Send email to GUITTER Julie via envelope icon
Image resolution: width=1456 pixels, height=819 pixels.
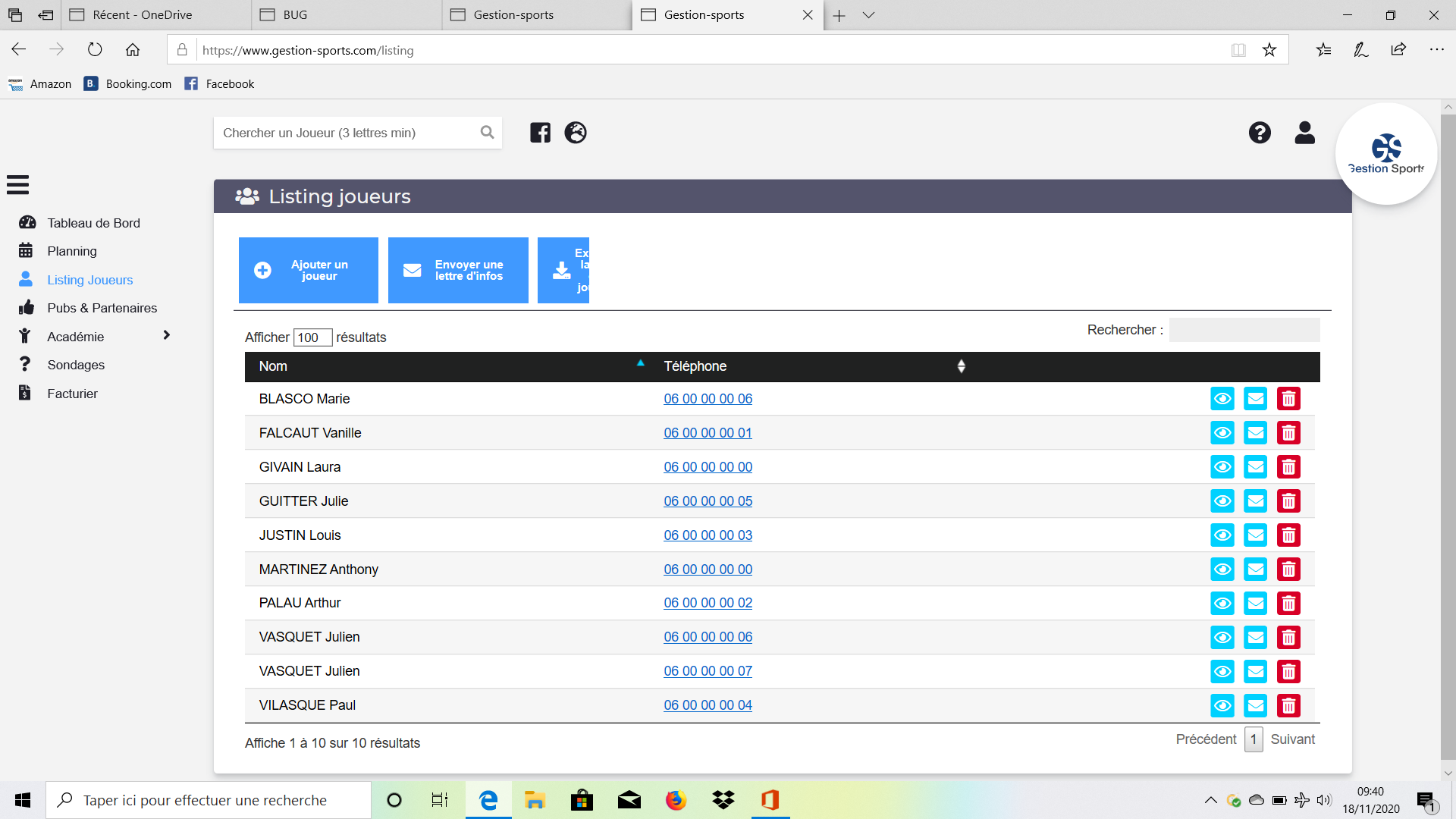coord(1256,501)
